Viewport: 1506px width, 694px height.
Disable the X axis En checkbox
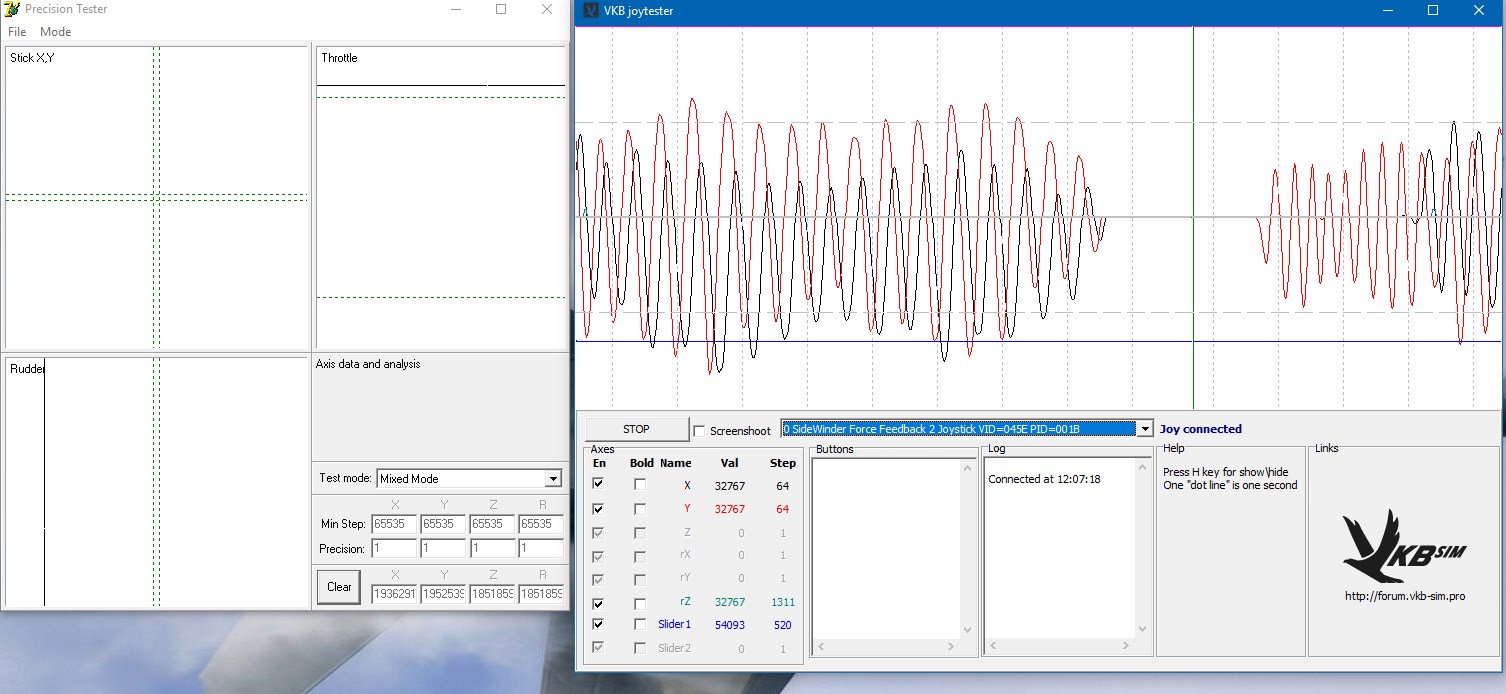pos(598,484)
